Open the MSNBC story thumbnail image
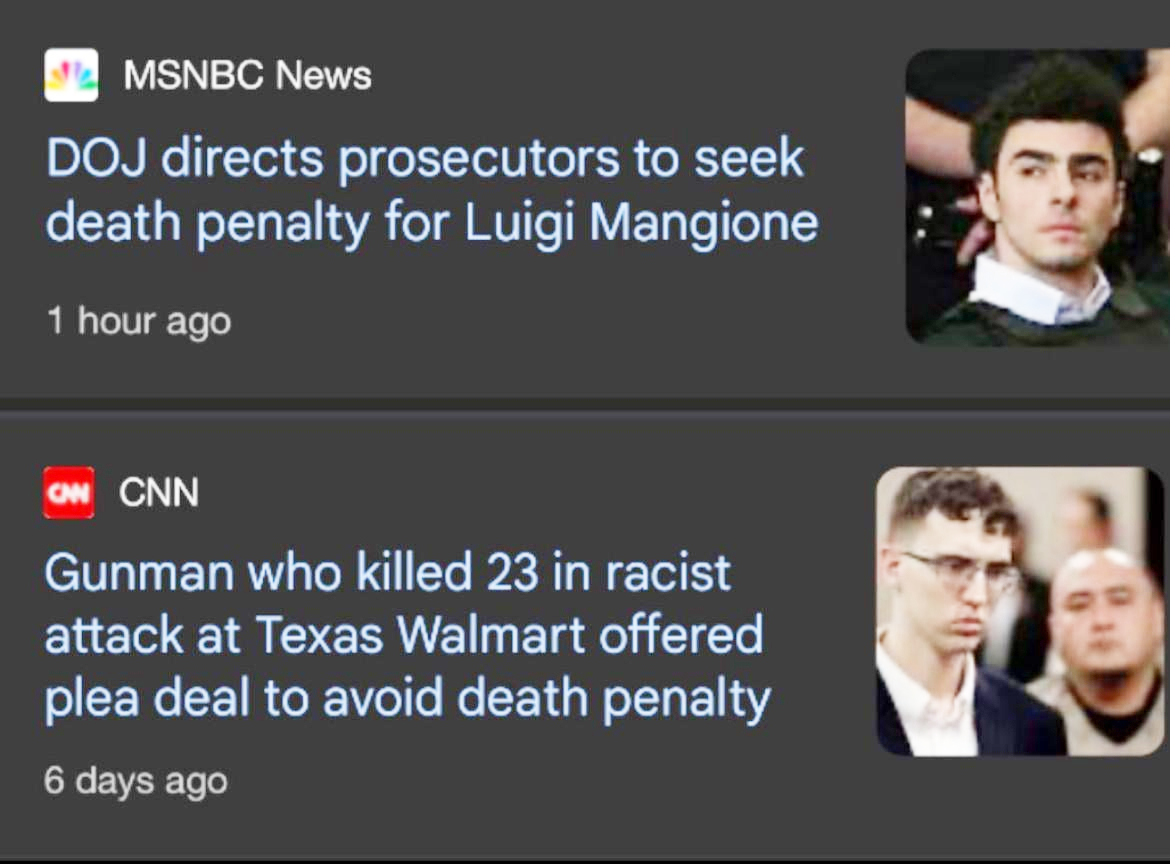Viewport: 1170px width, 864px height. [1037, 197]
